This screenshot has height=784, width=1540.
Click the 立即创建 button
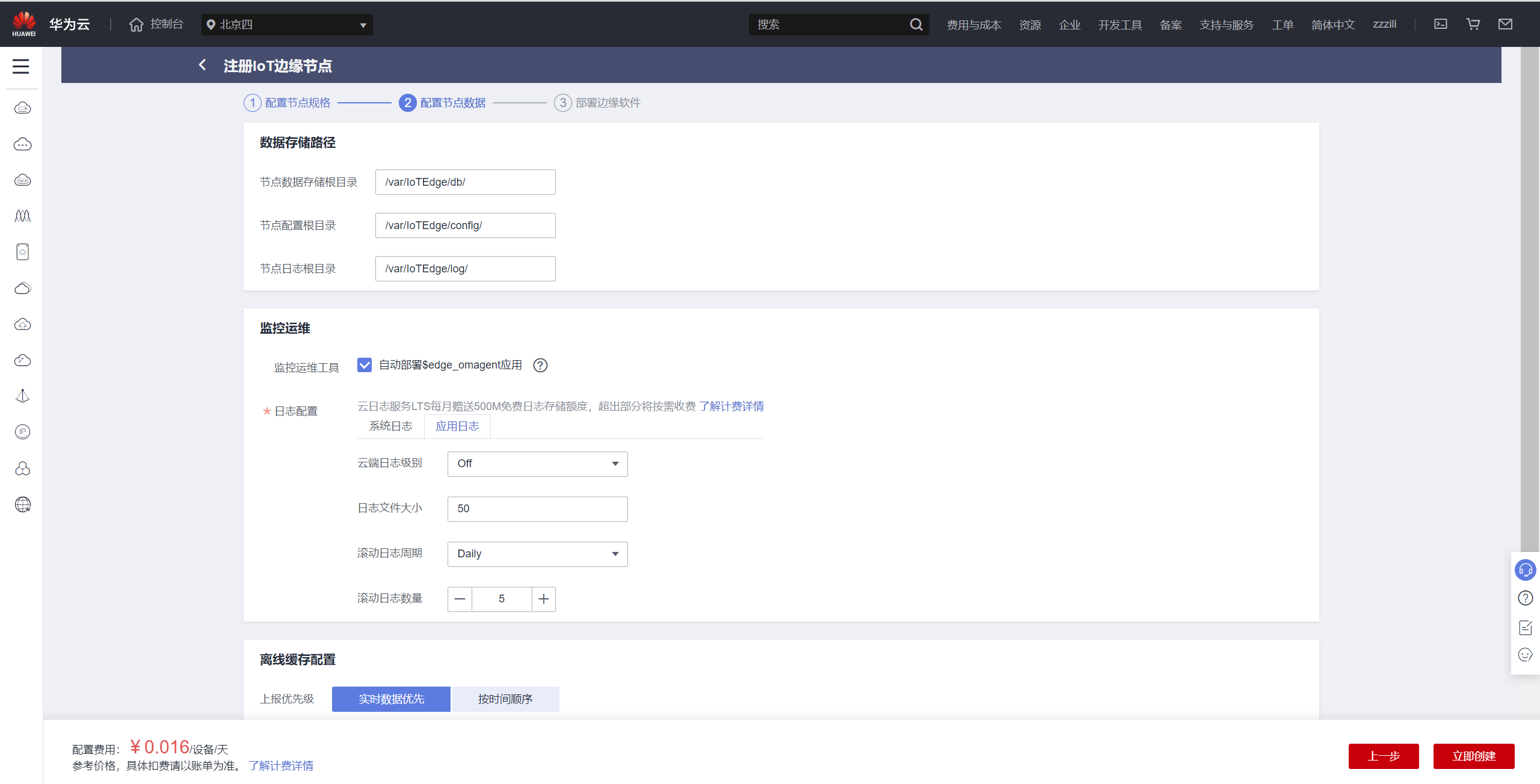coord(1474,756)
